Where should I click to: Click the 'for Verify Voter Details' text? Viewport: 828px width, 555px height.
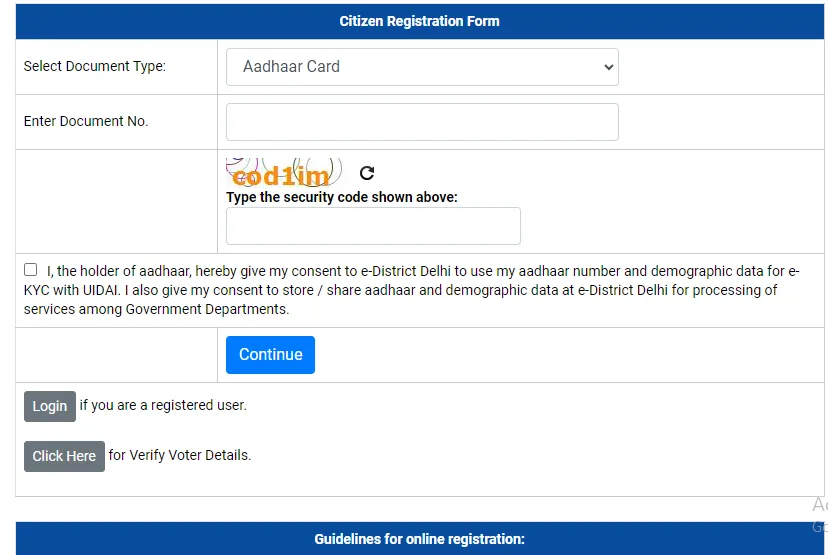tap(180, 456)
